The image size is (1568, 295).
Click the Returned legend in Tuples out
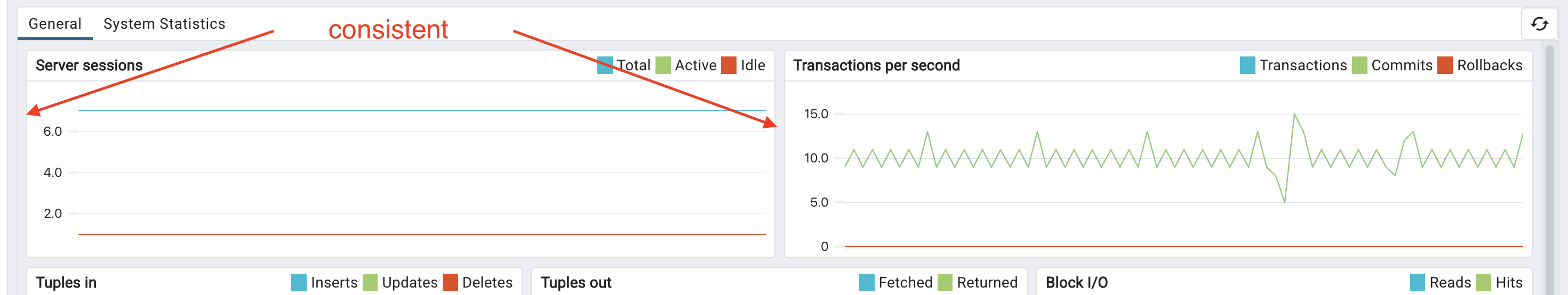(x=978, y=282)
